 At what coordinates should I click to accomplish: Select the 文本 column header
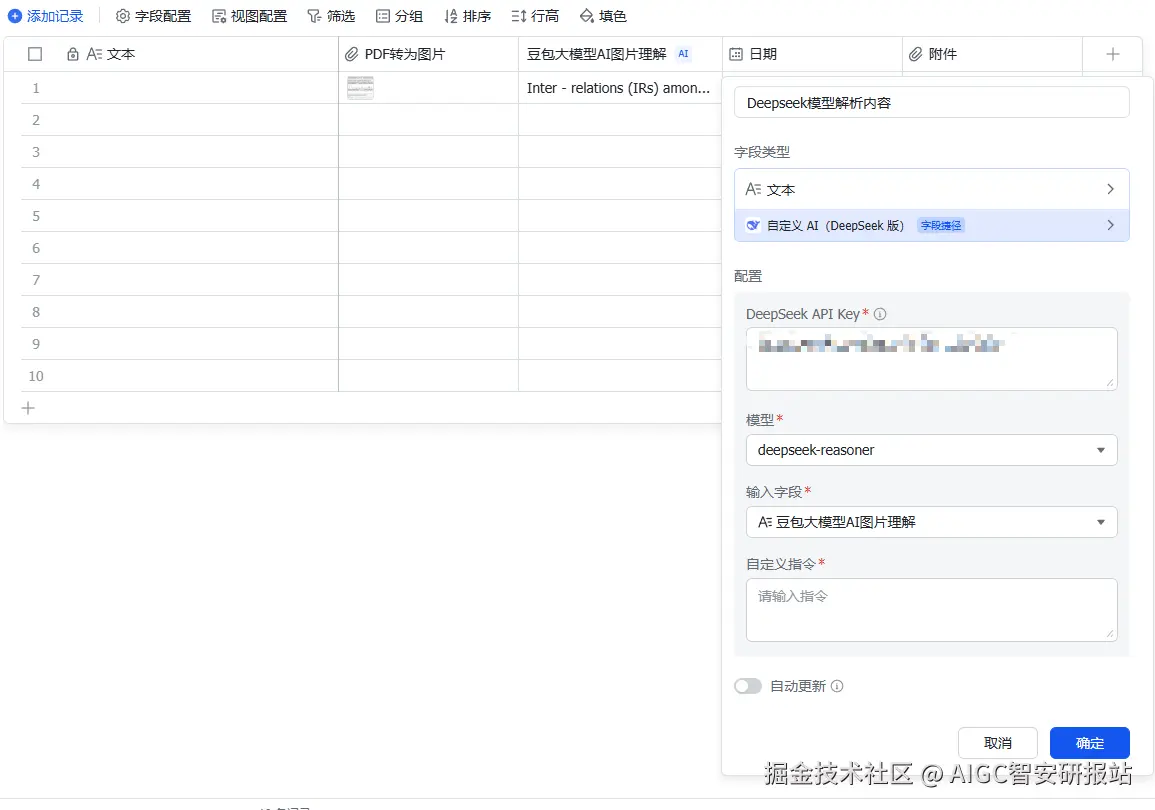pos(171,54)
